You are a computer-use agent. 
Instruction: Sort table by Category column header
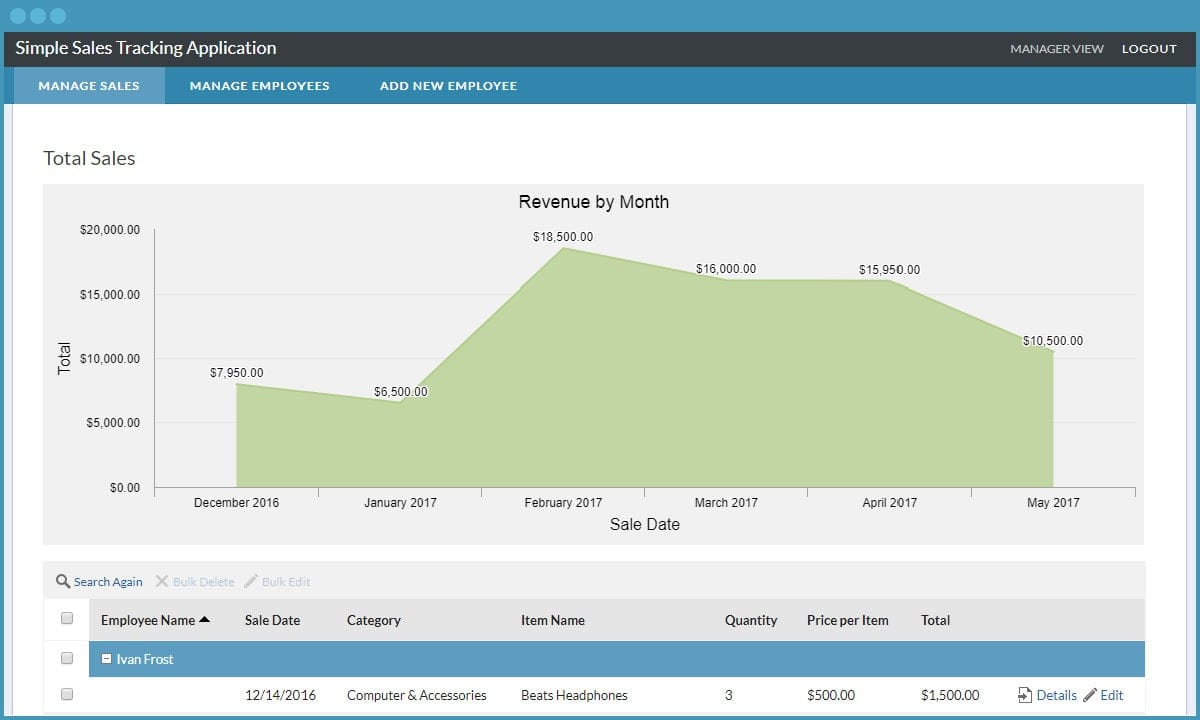tap(373, 620)
